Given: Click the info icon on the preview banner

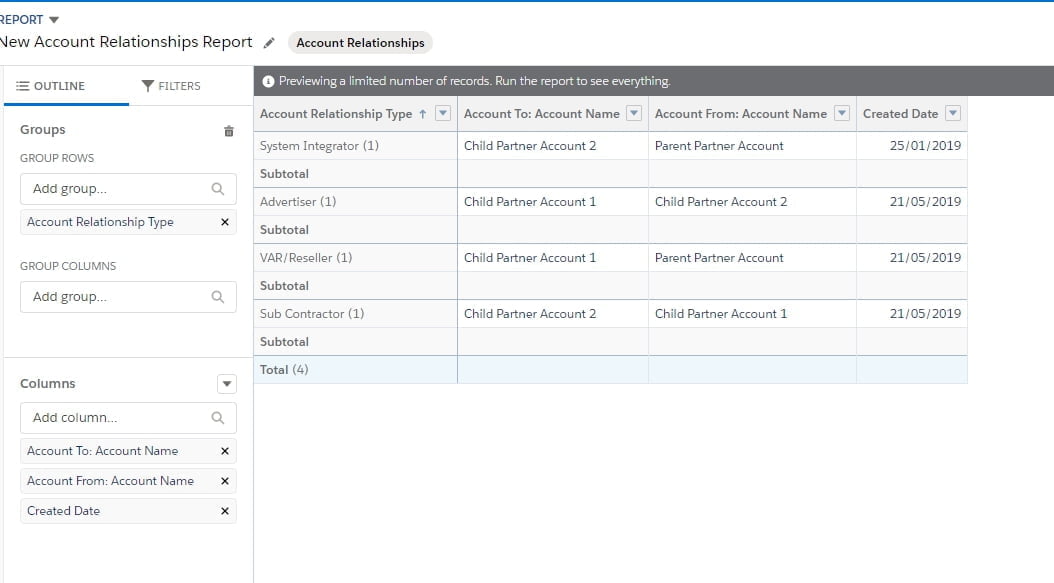Looking at the screenshot, I should 266,80.
